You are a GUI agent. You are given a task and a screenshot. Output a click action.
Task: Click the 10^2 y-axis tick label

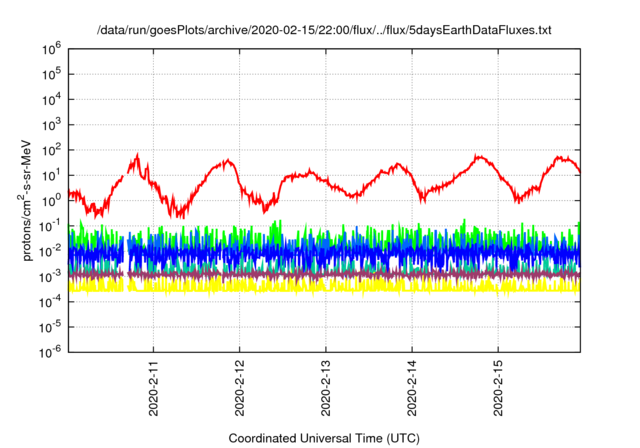click(51, 150)
